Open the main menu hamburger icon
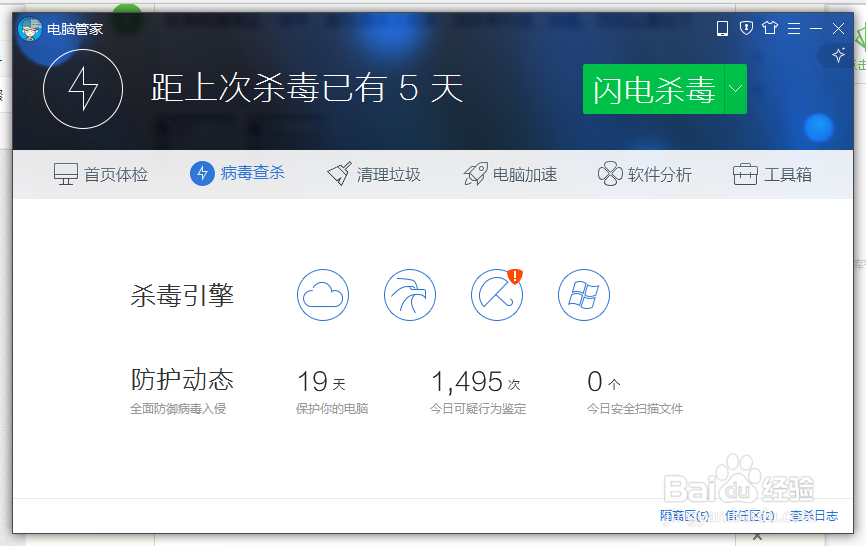Viewport: 866px width, 546px height. (794, 28)
